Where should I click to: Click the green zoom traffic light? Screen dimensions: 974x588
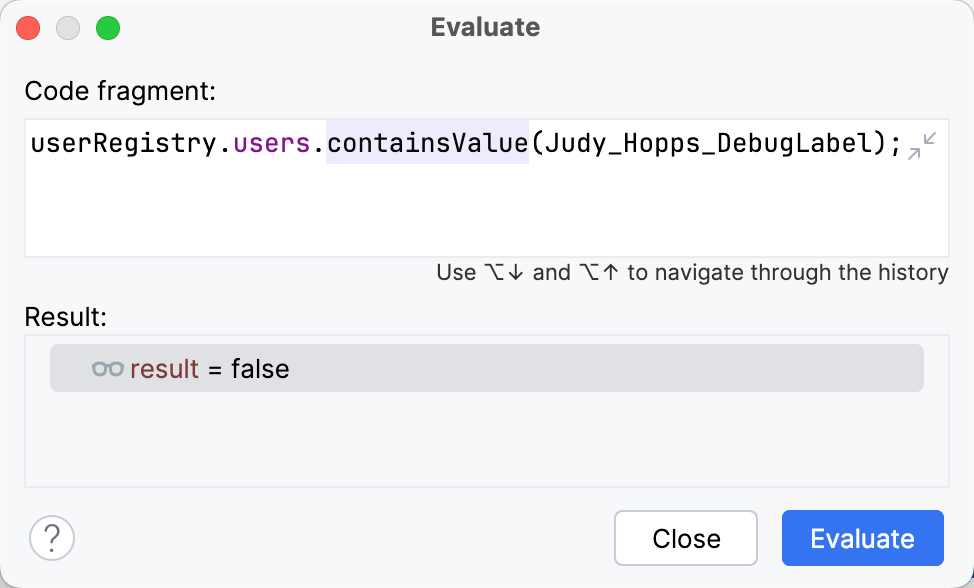coord(108,28)
